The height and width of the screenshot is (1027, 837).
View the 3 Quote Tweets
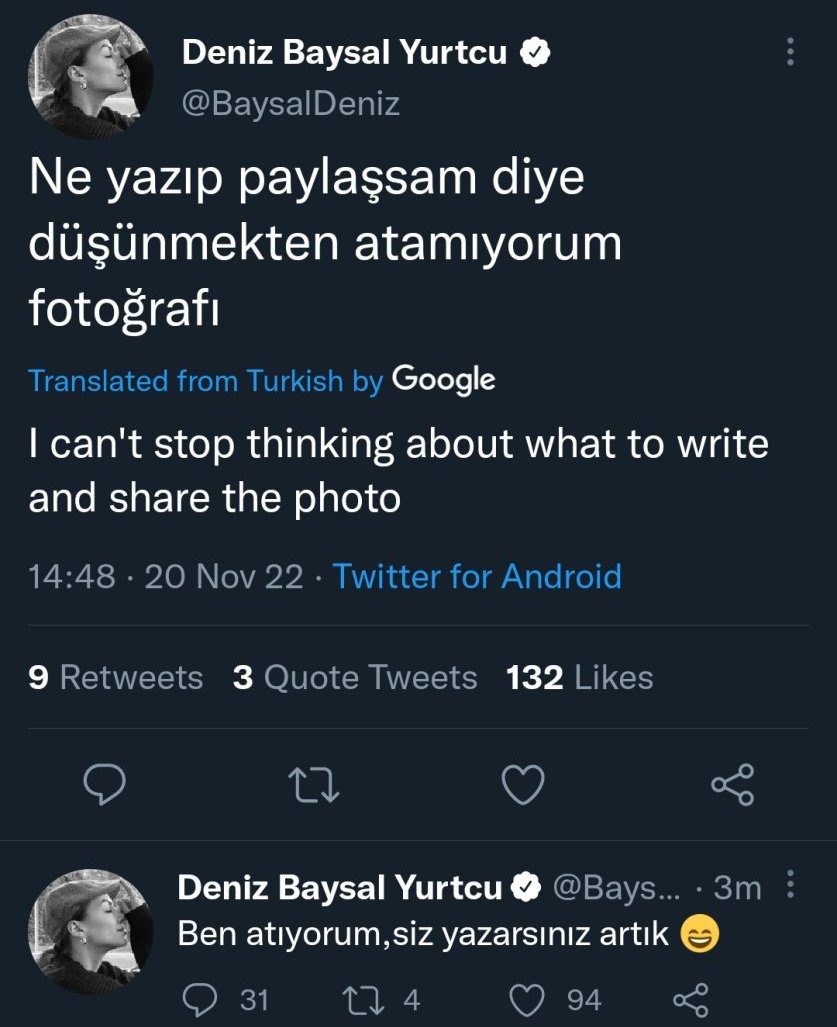click(x=355, y=678)
